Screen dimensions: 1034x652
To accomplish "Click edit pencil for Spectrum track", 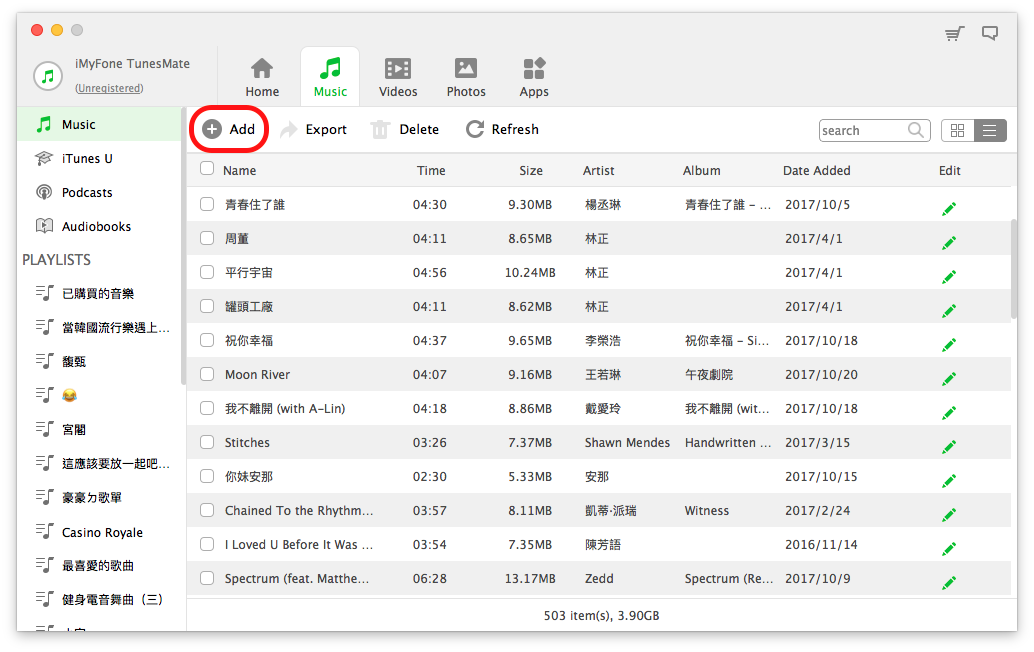I will point(949,582).
